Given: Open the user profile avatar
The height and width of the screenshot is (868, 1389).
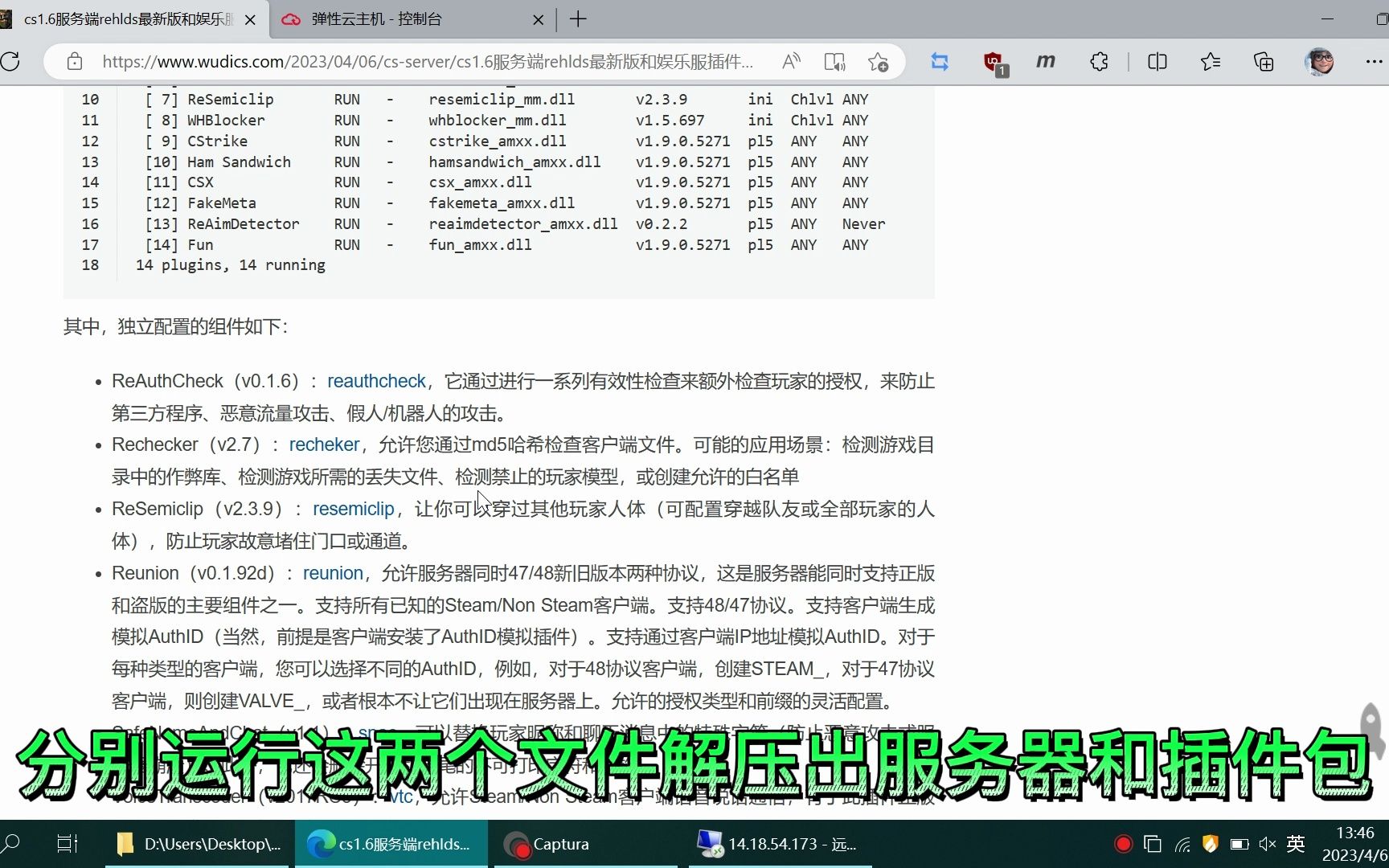Looking at the screenshot, I should tap(1320, 61).
